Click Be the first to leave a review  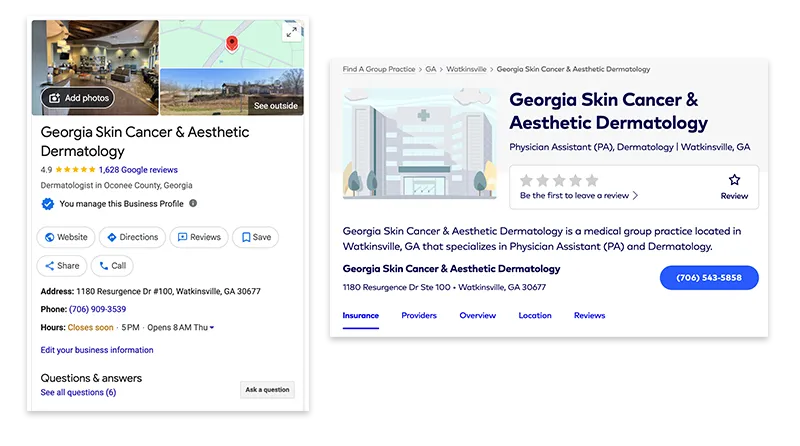pyautogui.click(x=574, y=195)
